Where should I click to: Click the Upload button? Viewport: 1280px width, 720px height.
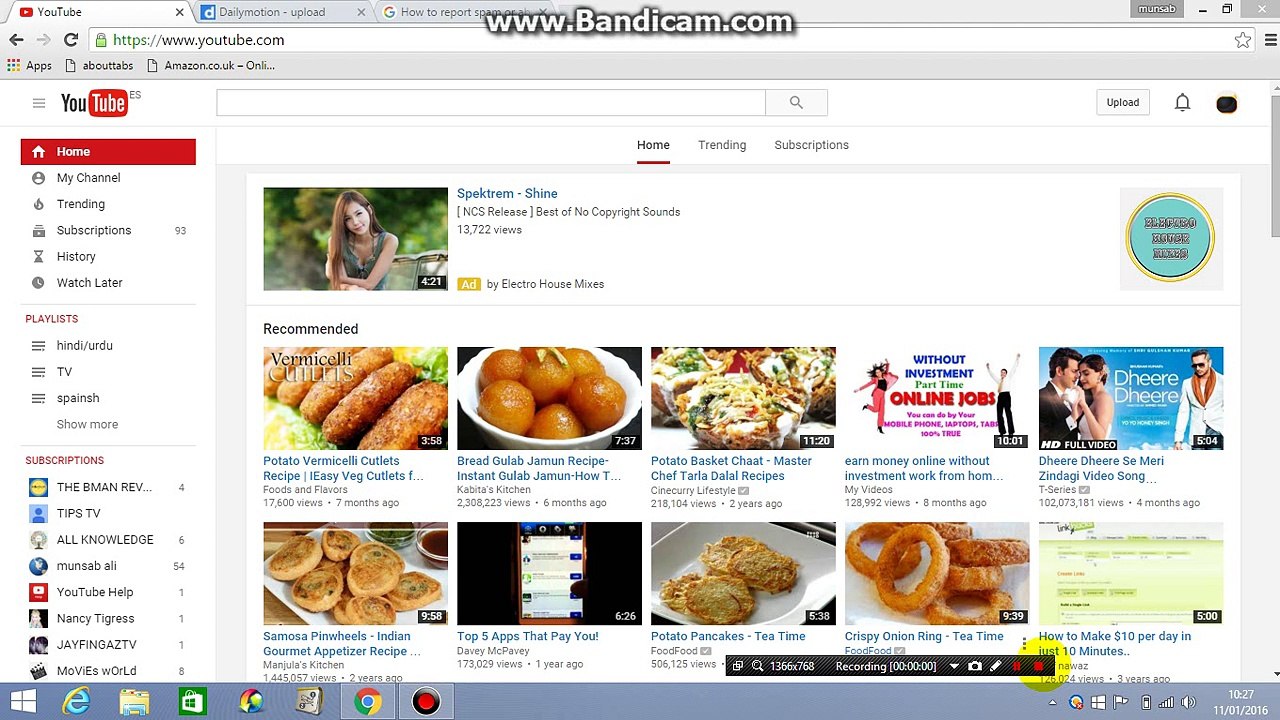[x=1123, y=102]
